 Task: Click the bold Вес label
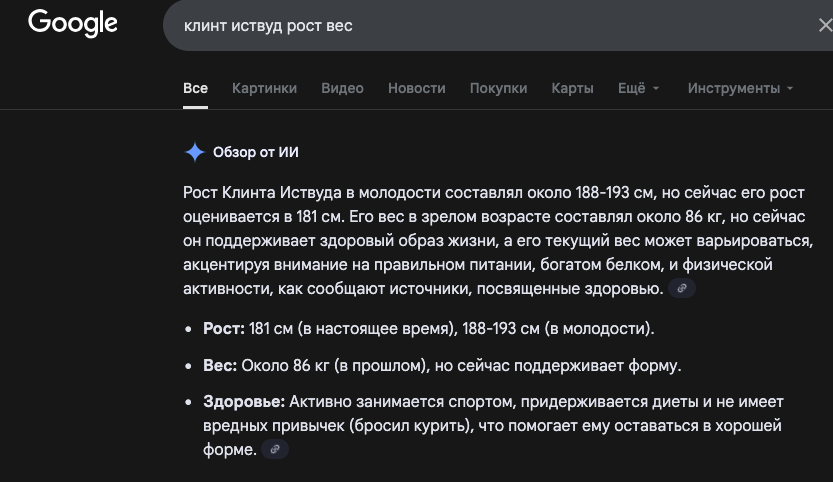click(x=220, y=365)
